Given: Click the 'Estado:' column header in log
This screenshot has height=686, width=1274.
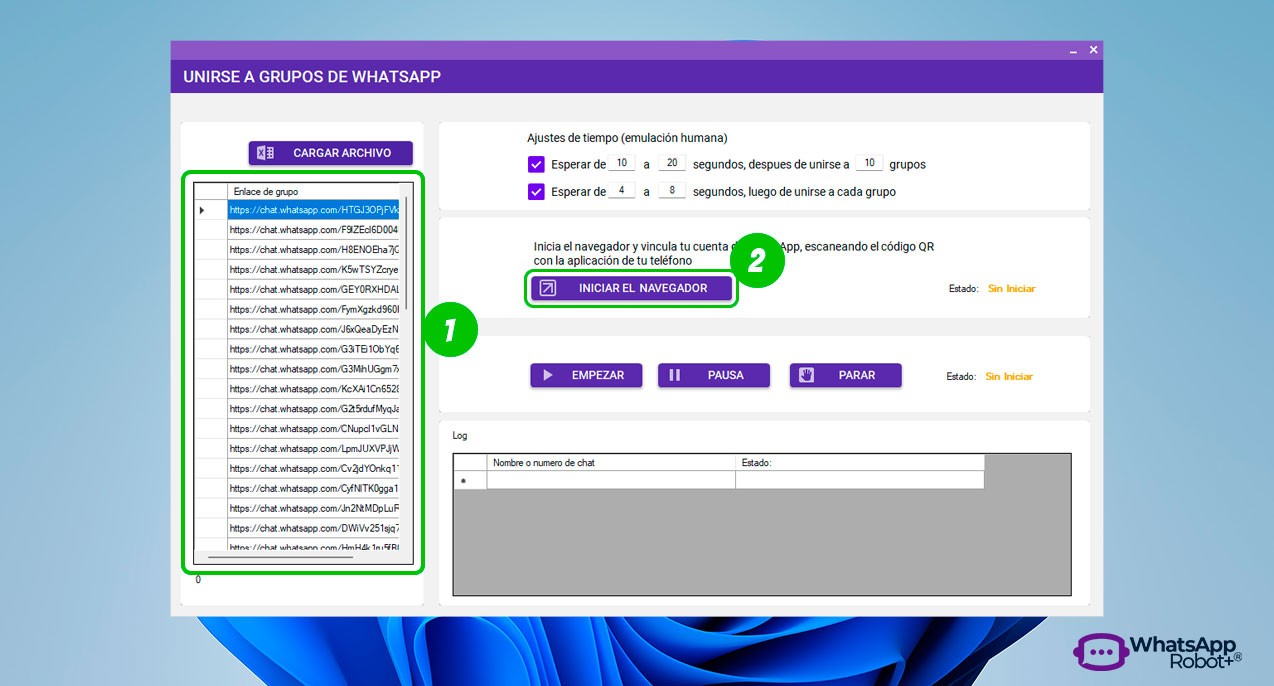Looking at the screenshot, I should pos(860,463).
